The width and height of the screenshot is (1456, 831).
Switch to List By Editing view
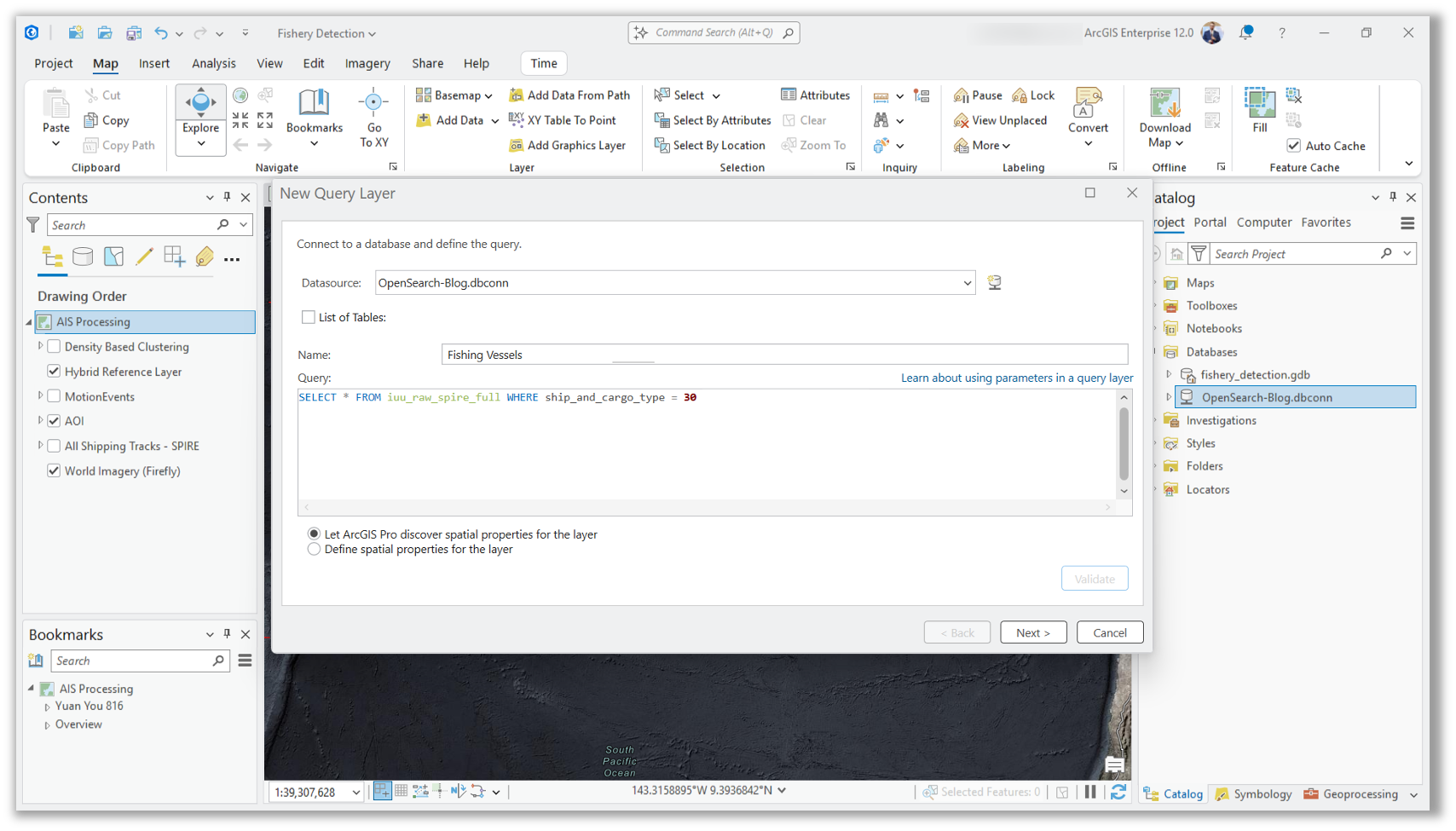tap(144, 257)
